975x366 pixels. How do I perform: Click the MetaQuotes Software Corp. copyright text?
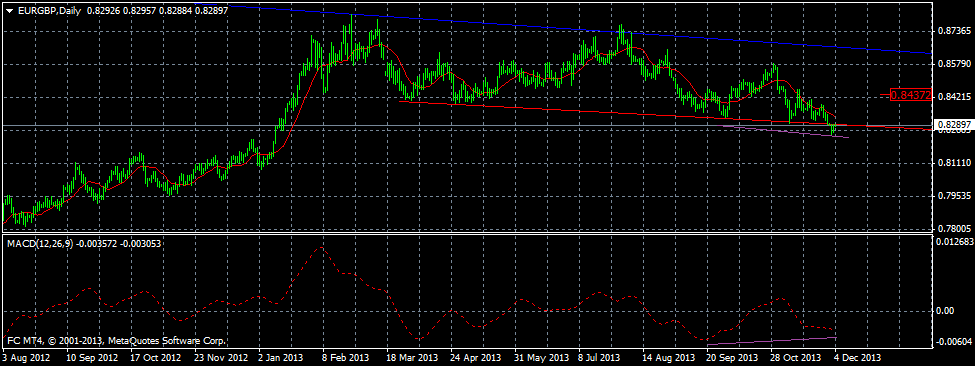click(167, 341)
